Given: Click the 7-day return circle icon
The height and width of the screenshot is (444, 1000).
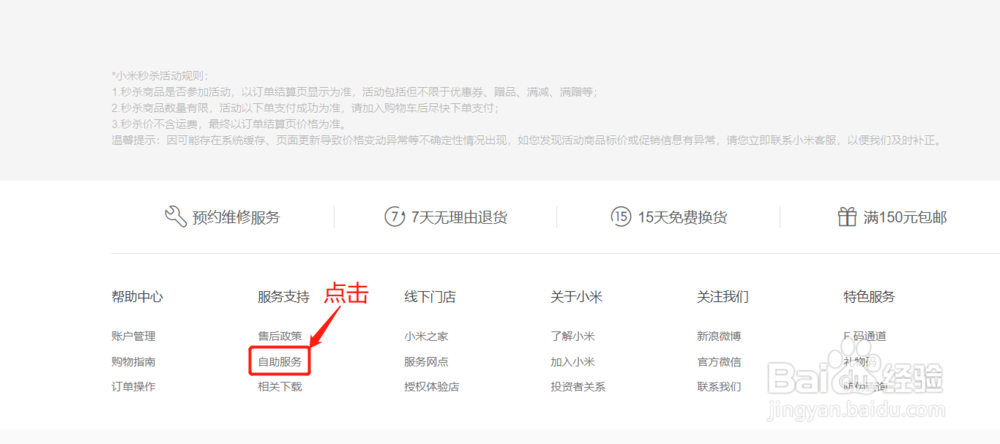Looking at the screenshot, I should point(395,217).
